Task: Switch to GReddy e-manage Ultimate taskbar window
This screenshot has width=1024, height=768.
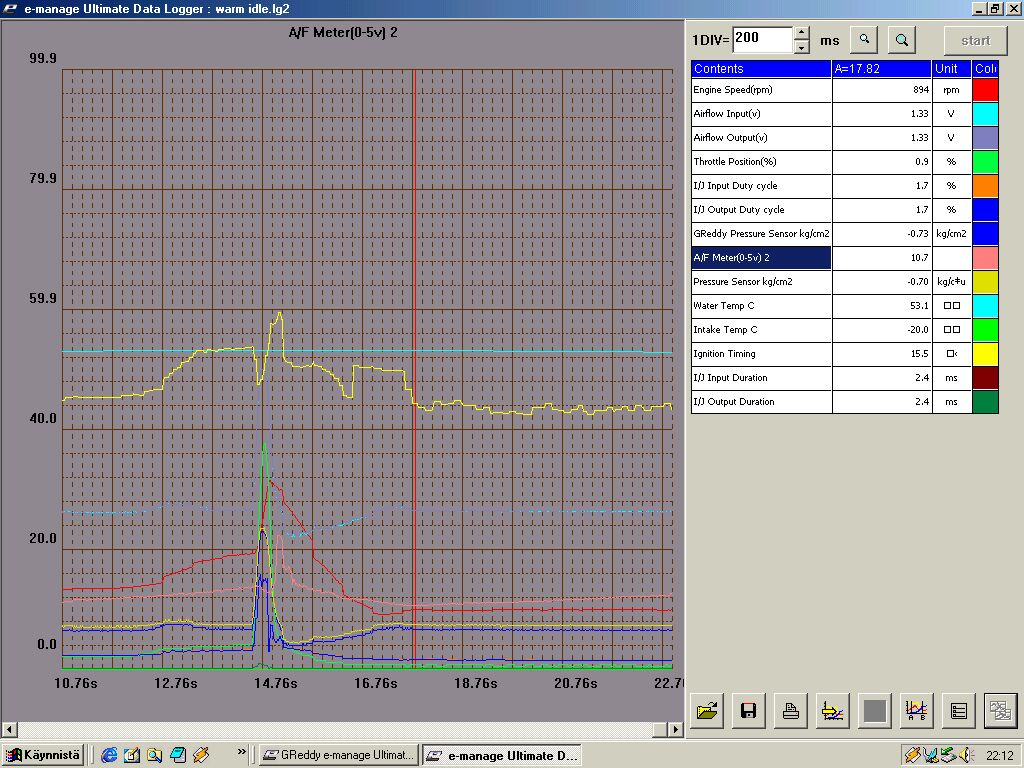Action: [x=339, y=755]
